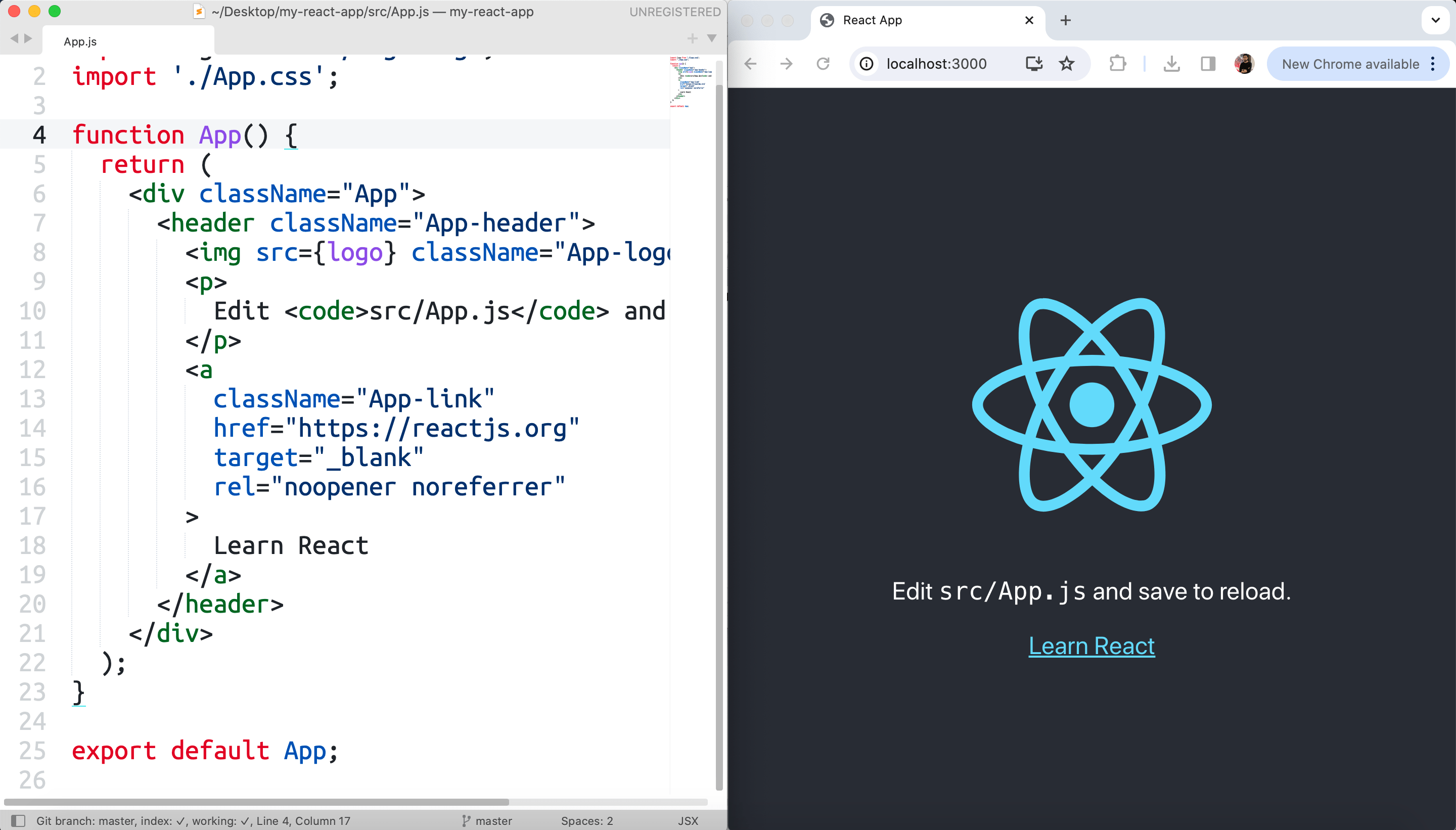Open Chrome's Downloads icon

tap(1171, 63)
